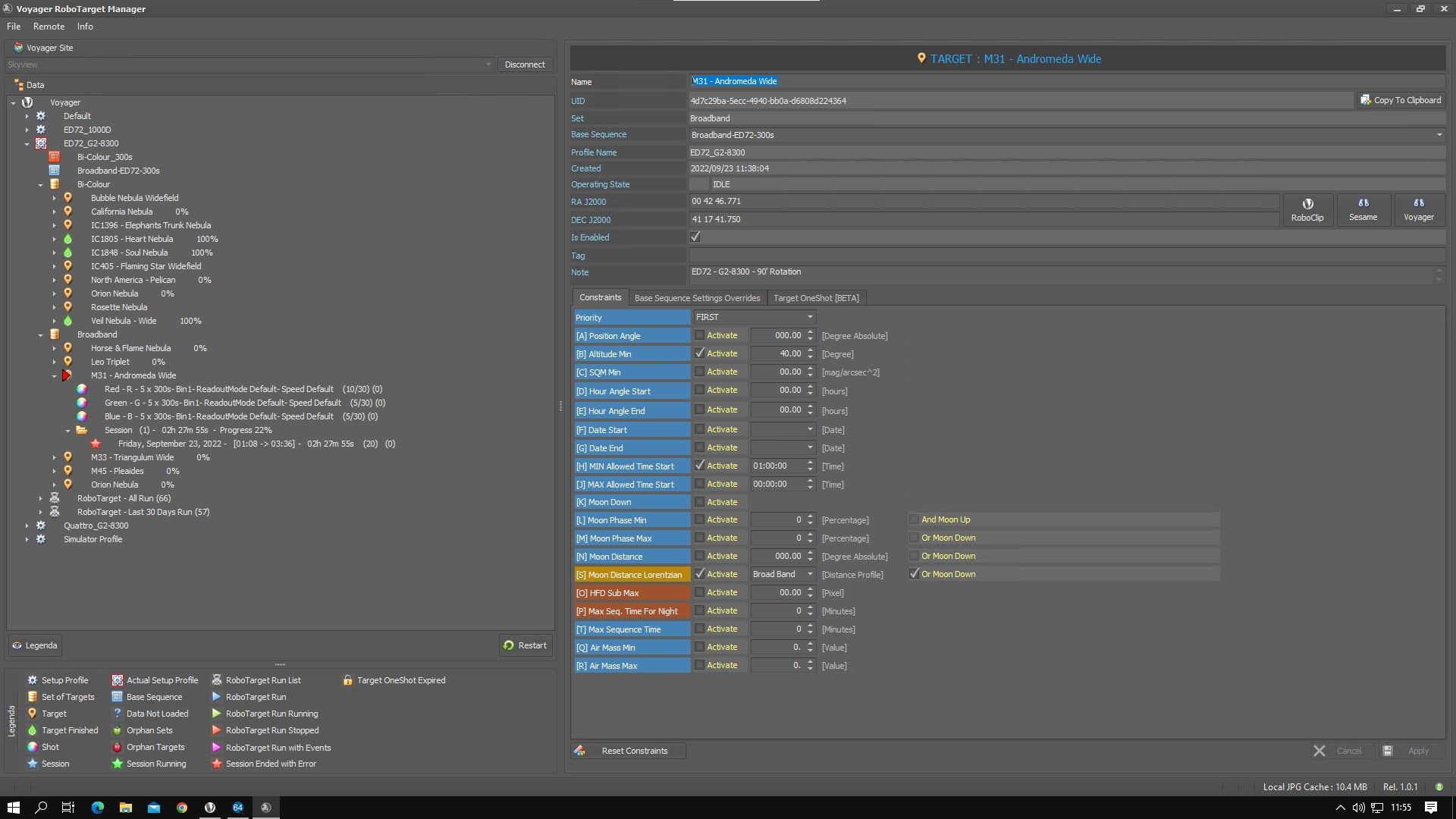
Task: Collapse the Broadband set node
Action: click(40, 334)
